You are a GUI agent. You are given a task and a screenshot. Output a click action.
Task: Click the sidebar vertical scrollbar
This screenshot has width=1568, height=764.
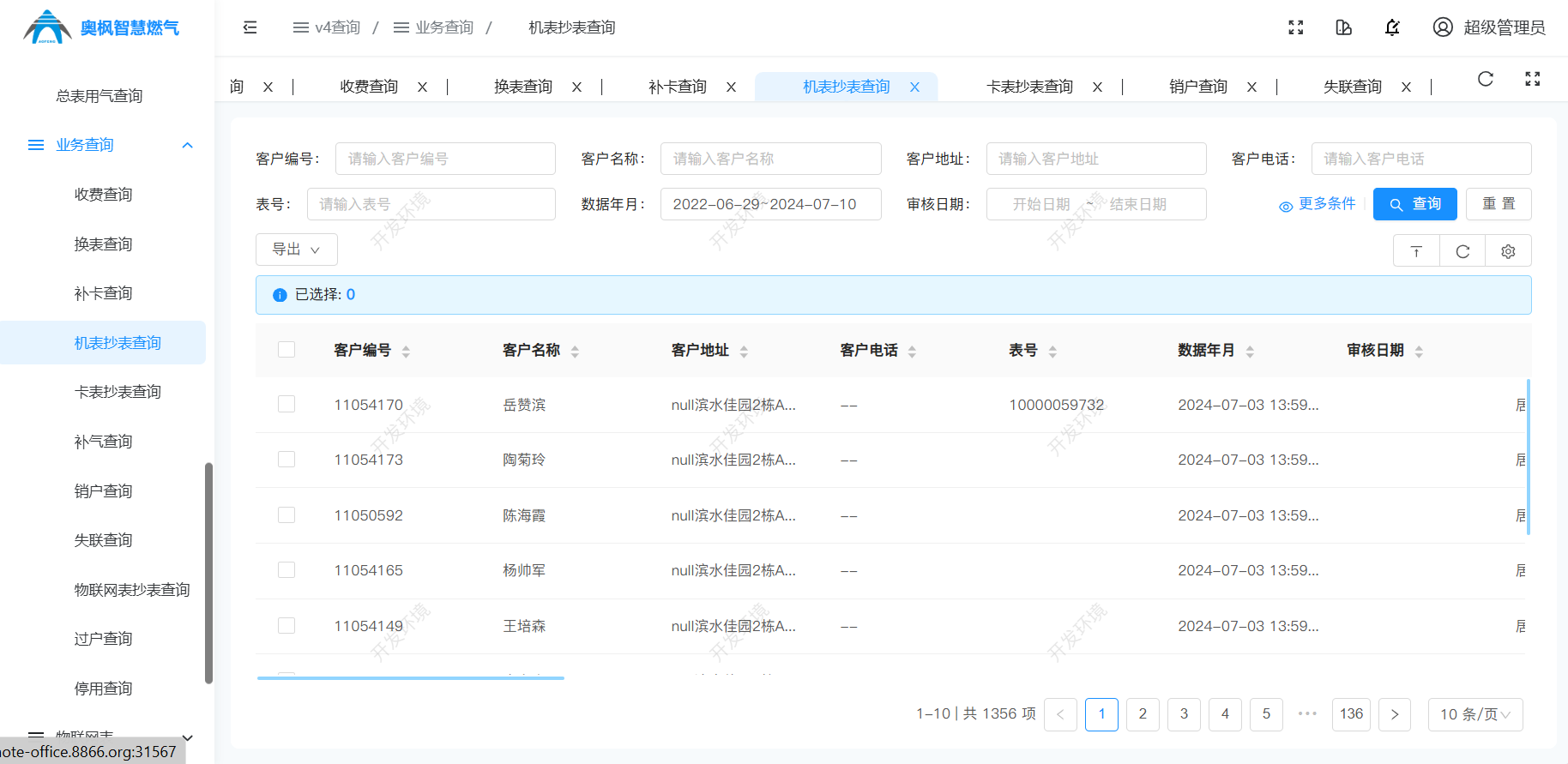[208, 573]
